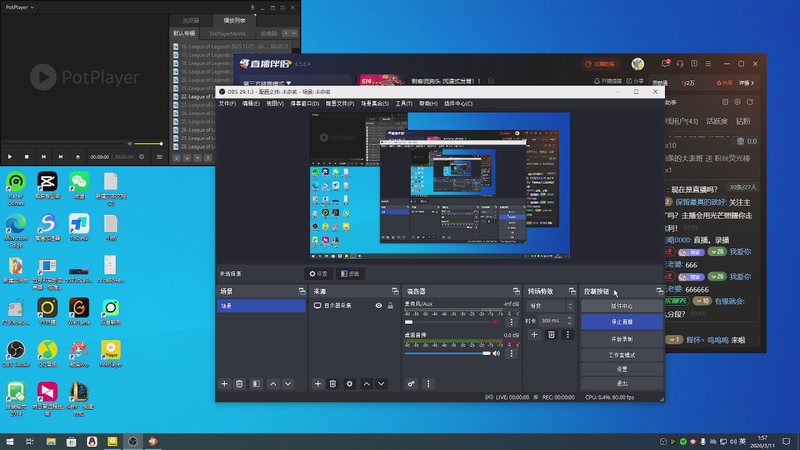Screen dimensions: 800x450
Task: Stop playback in PotPlayer
Action: tap(27, 157)
